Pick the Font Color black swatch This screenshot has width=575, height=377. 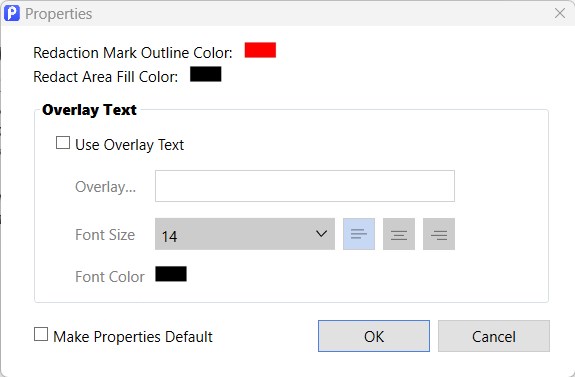[171, 274]
